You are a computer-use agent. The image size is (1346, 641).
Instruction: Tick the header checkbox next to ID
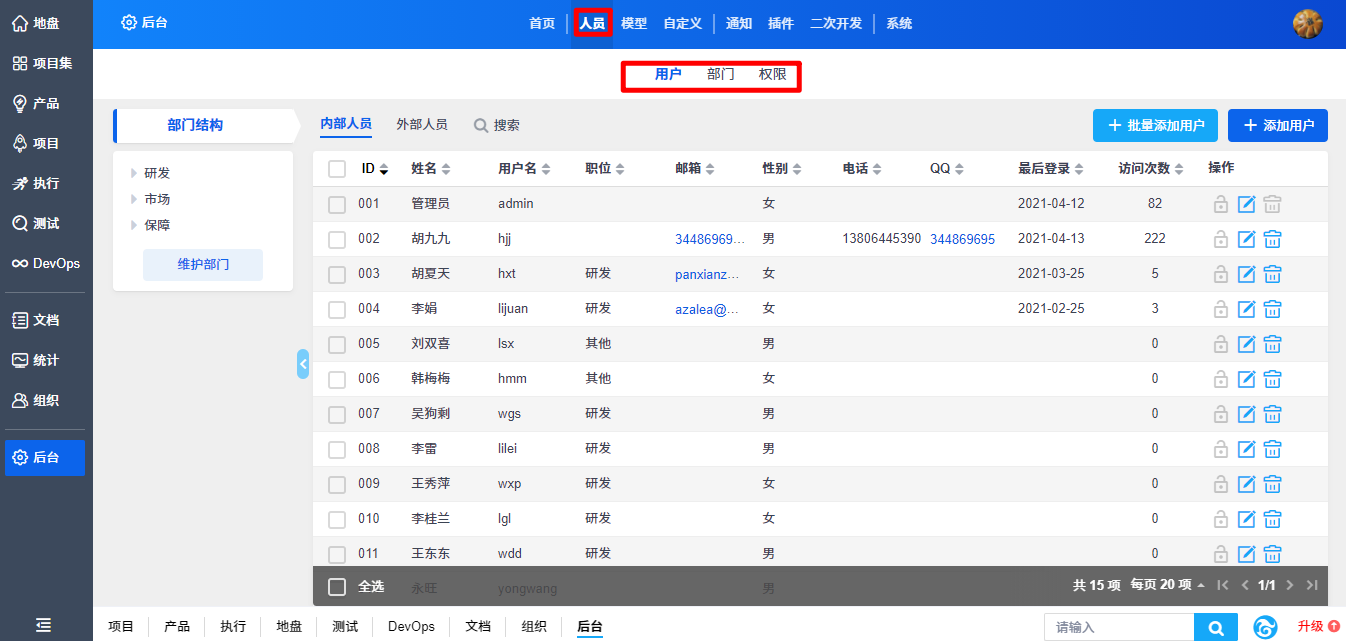(337, 169)
